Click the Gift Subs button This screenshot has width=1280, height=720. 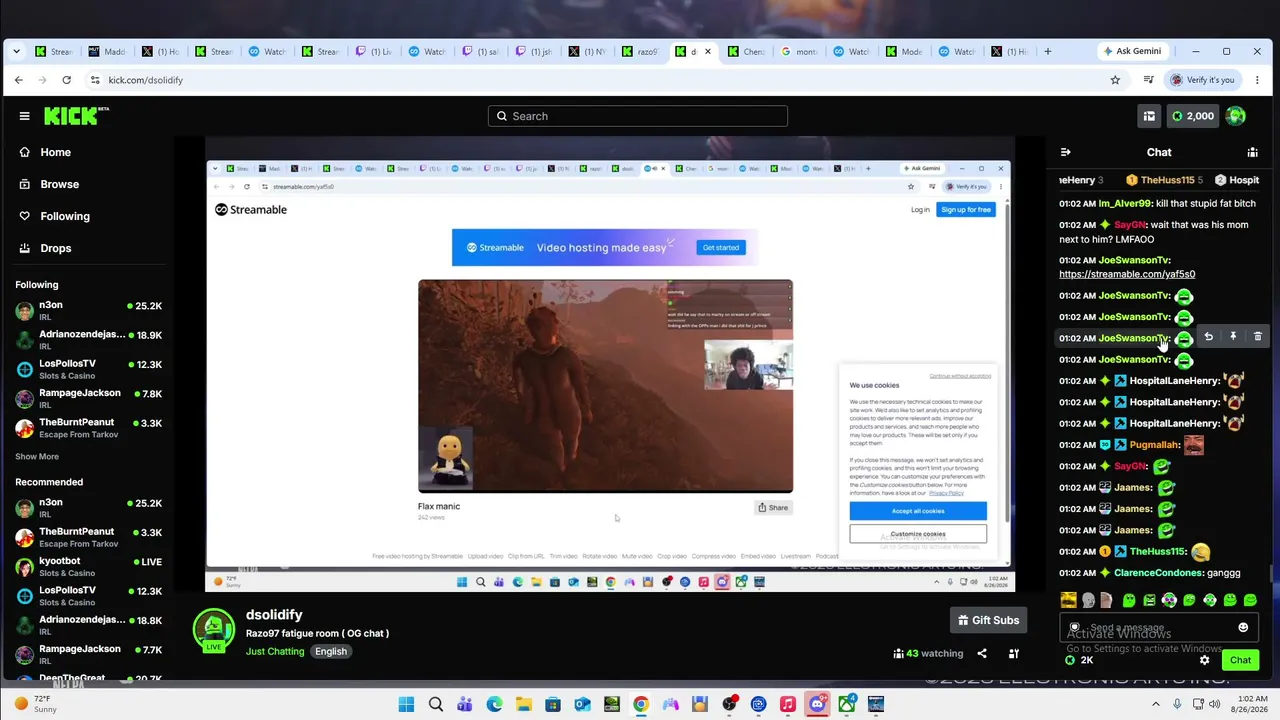click(x=988, y=620)
